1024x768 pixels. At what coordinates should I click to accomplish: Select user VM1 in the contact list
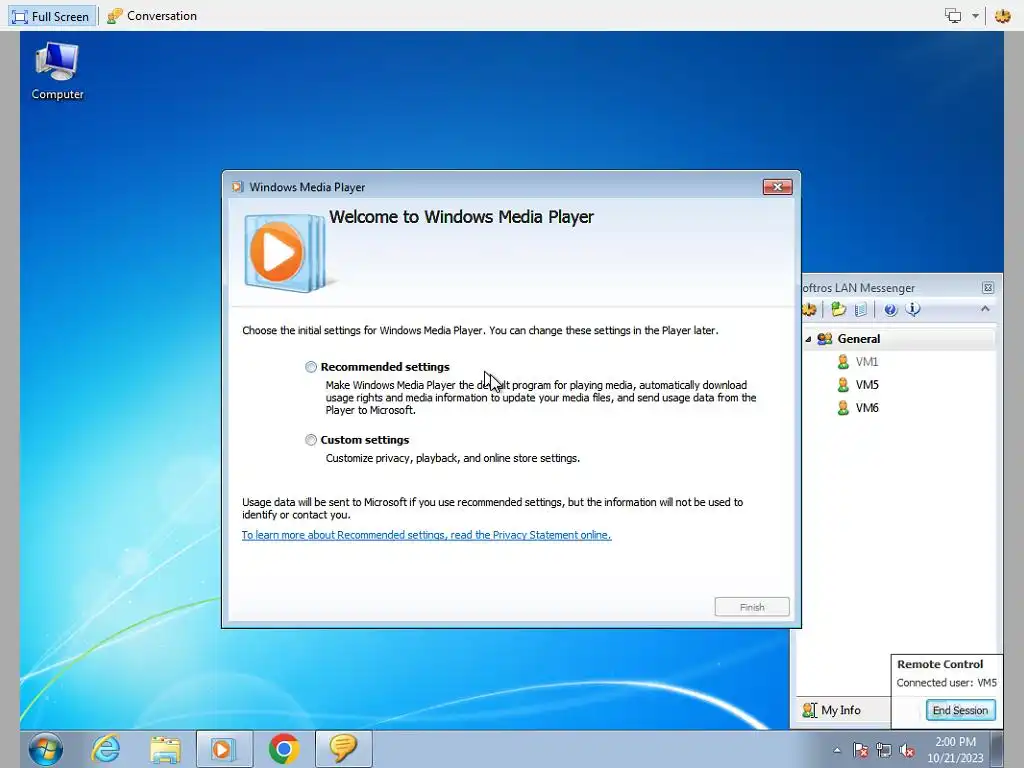pos(867,362)
